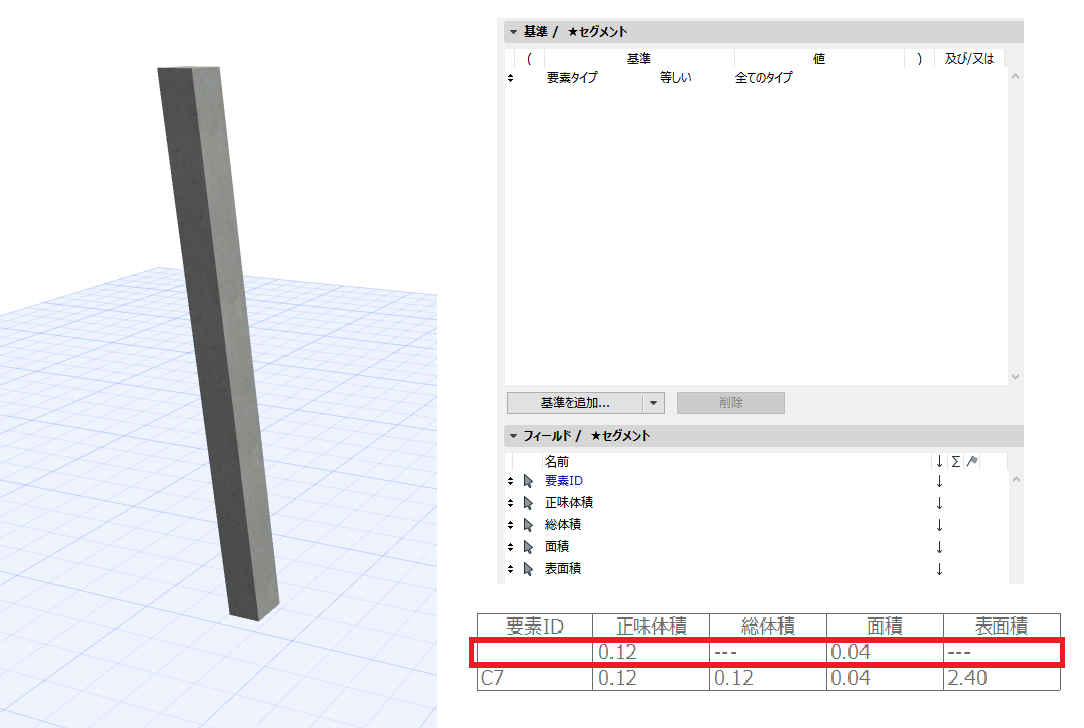Screen dimensions: 1084x728
Task: Click the arrow icon beside 表面積 field
Action: (528, 570)
